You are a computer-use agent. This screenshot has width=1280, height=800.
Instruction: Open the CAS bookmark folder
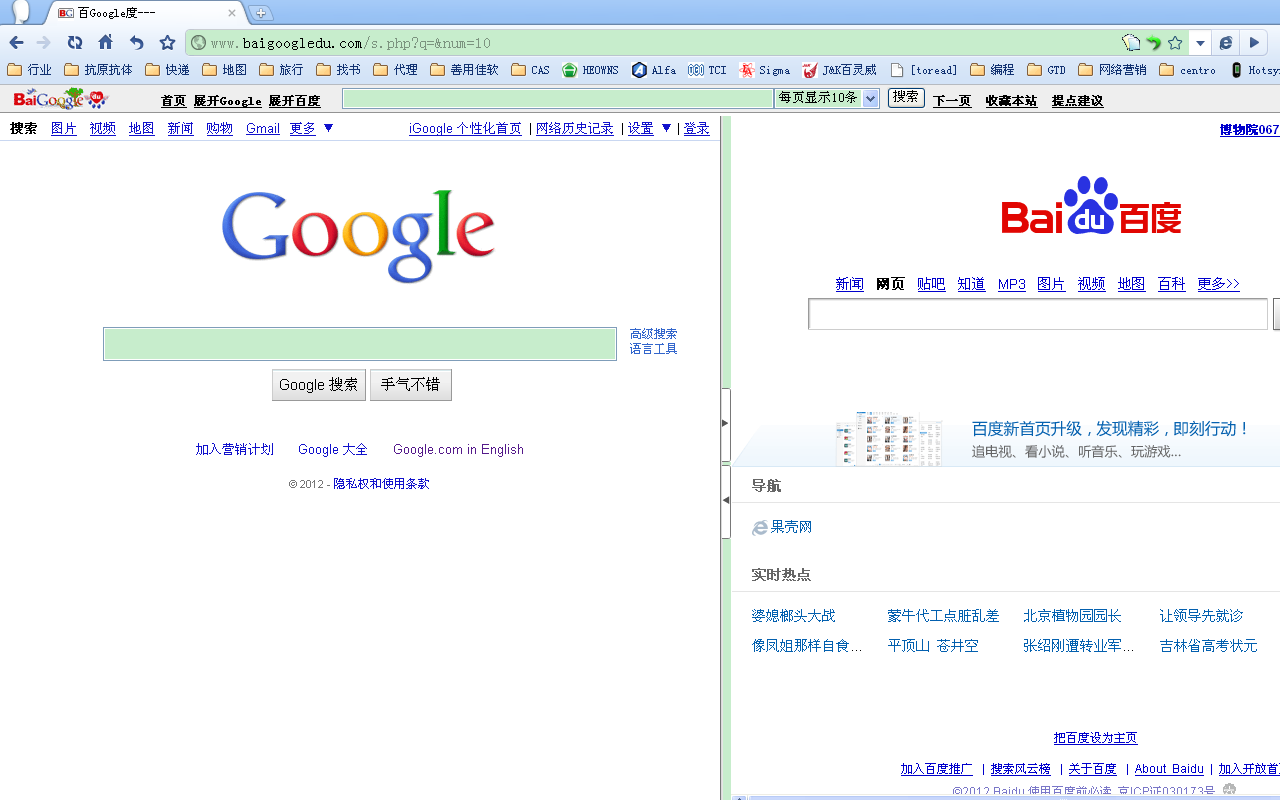(x=530, y=70)
